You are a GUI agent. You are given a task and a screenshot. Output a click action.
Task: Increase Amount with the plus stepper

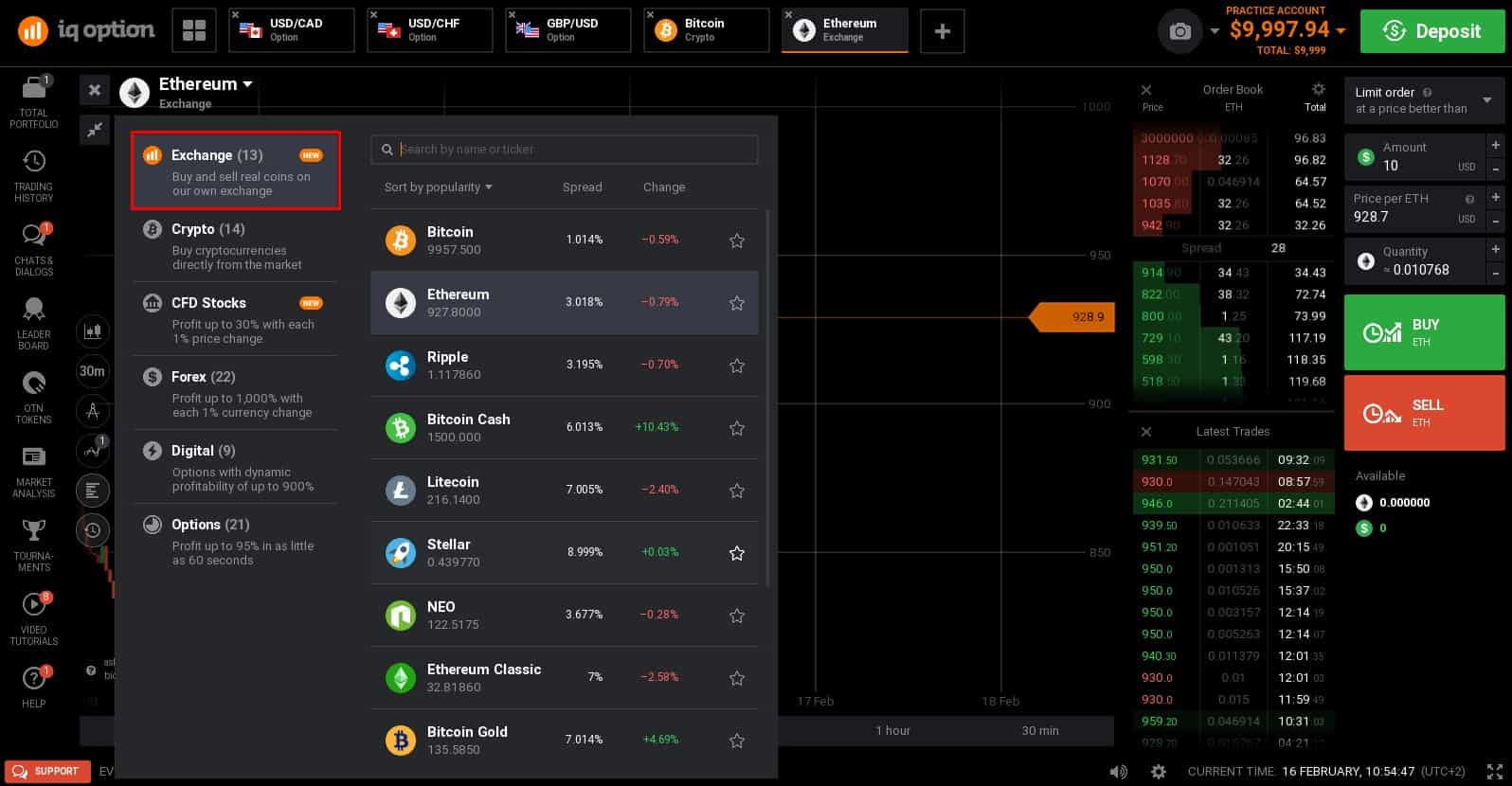1496,146
